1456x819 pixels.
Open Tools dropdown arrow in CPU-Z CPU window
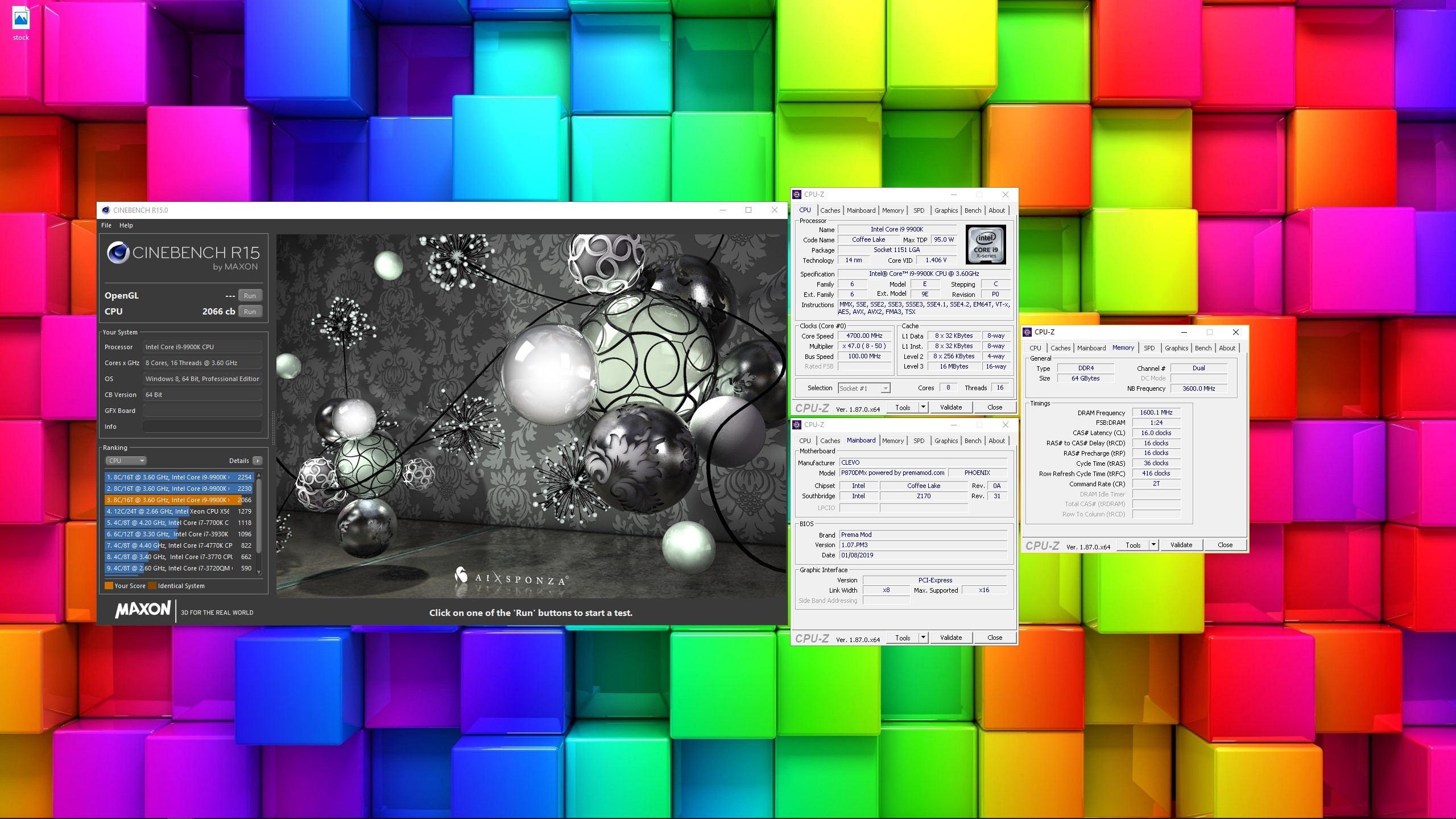point(923,407)
